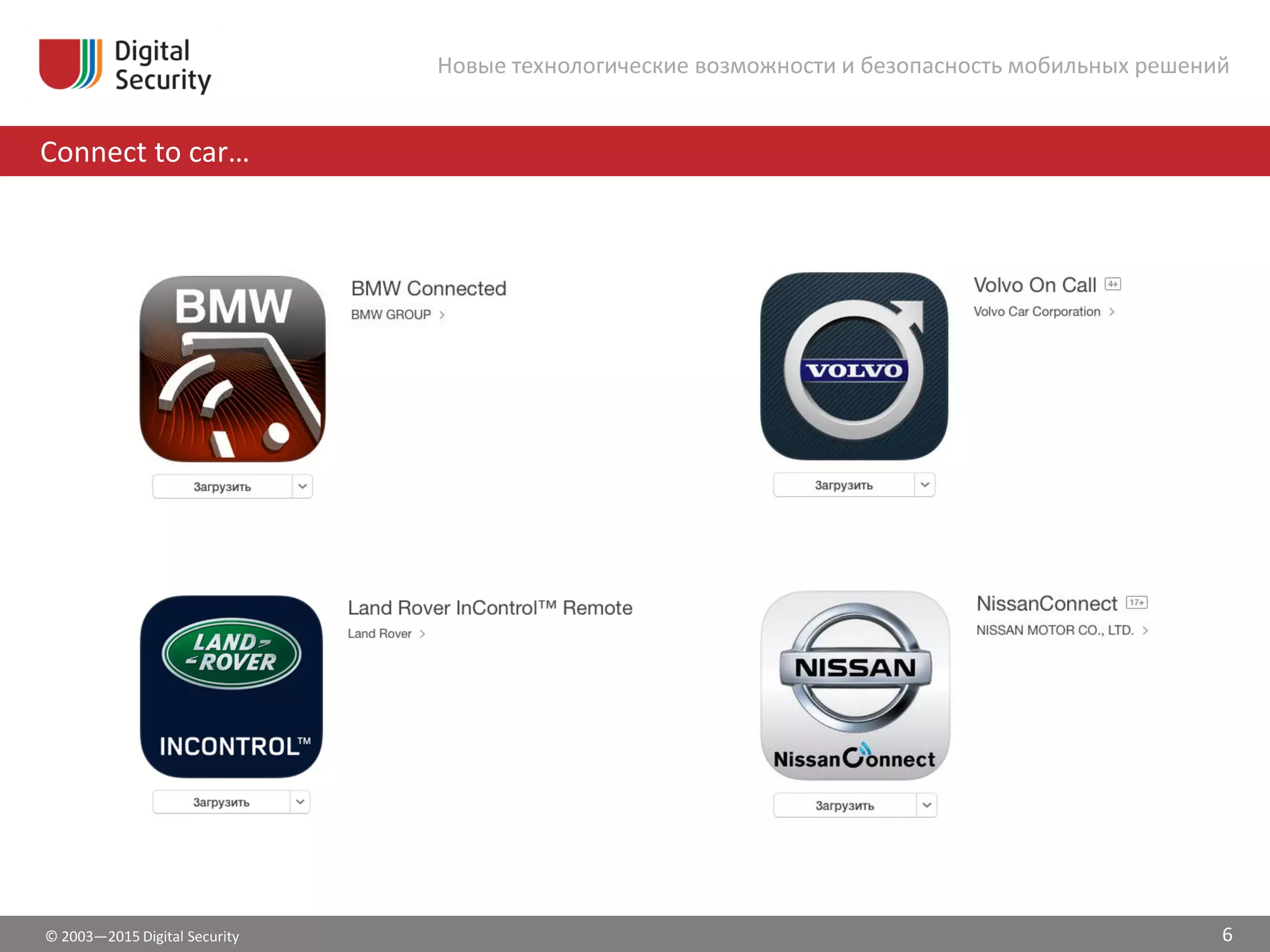
Task: Click the 17+ age rating badge
Action: pyautogui.click(x=1137, y=602)
